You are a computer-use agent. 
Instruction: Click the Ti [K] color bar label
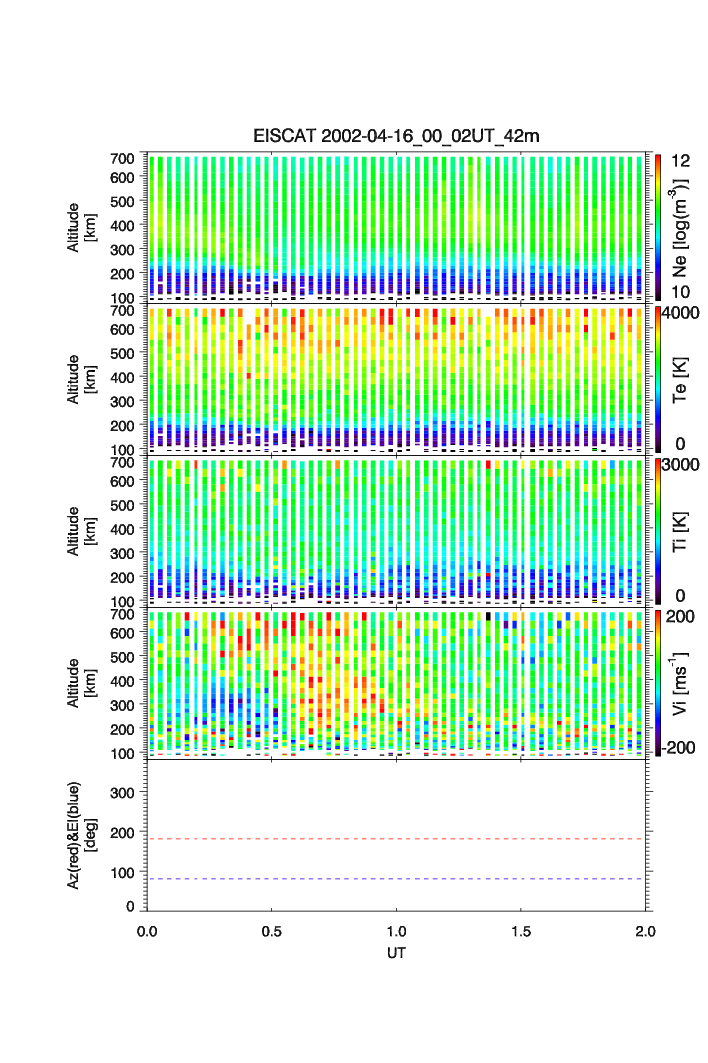[683, 531]
